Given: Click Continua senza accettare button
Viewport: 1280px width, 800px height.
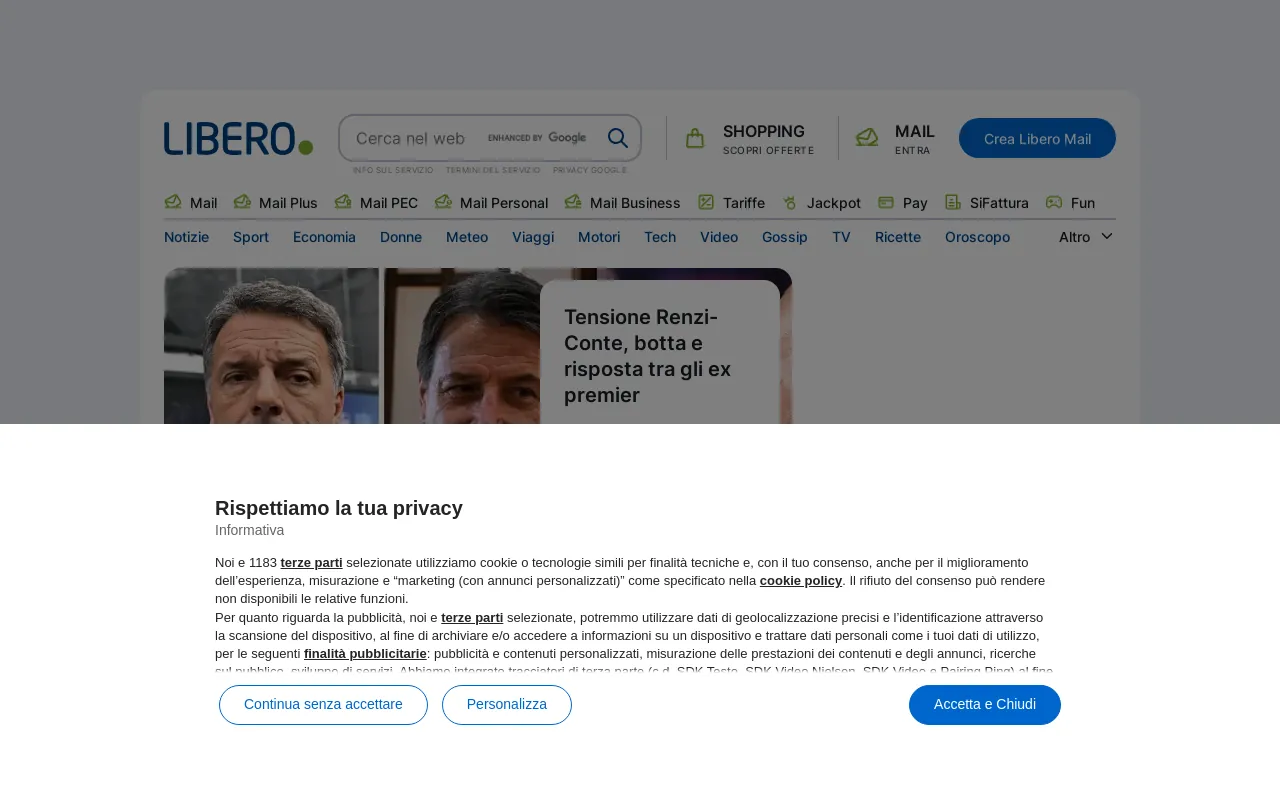Looking at the screenshot, I should (323, 705).
